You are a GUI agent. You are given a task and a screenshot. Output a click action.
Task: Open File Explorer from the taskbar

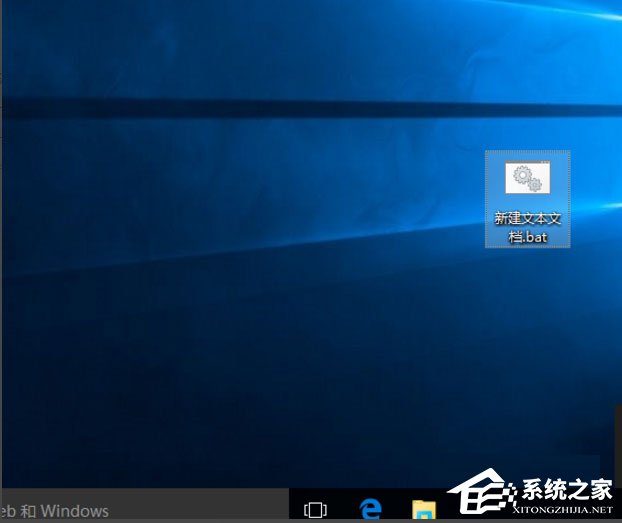425,510
